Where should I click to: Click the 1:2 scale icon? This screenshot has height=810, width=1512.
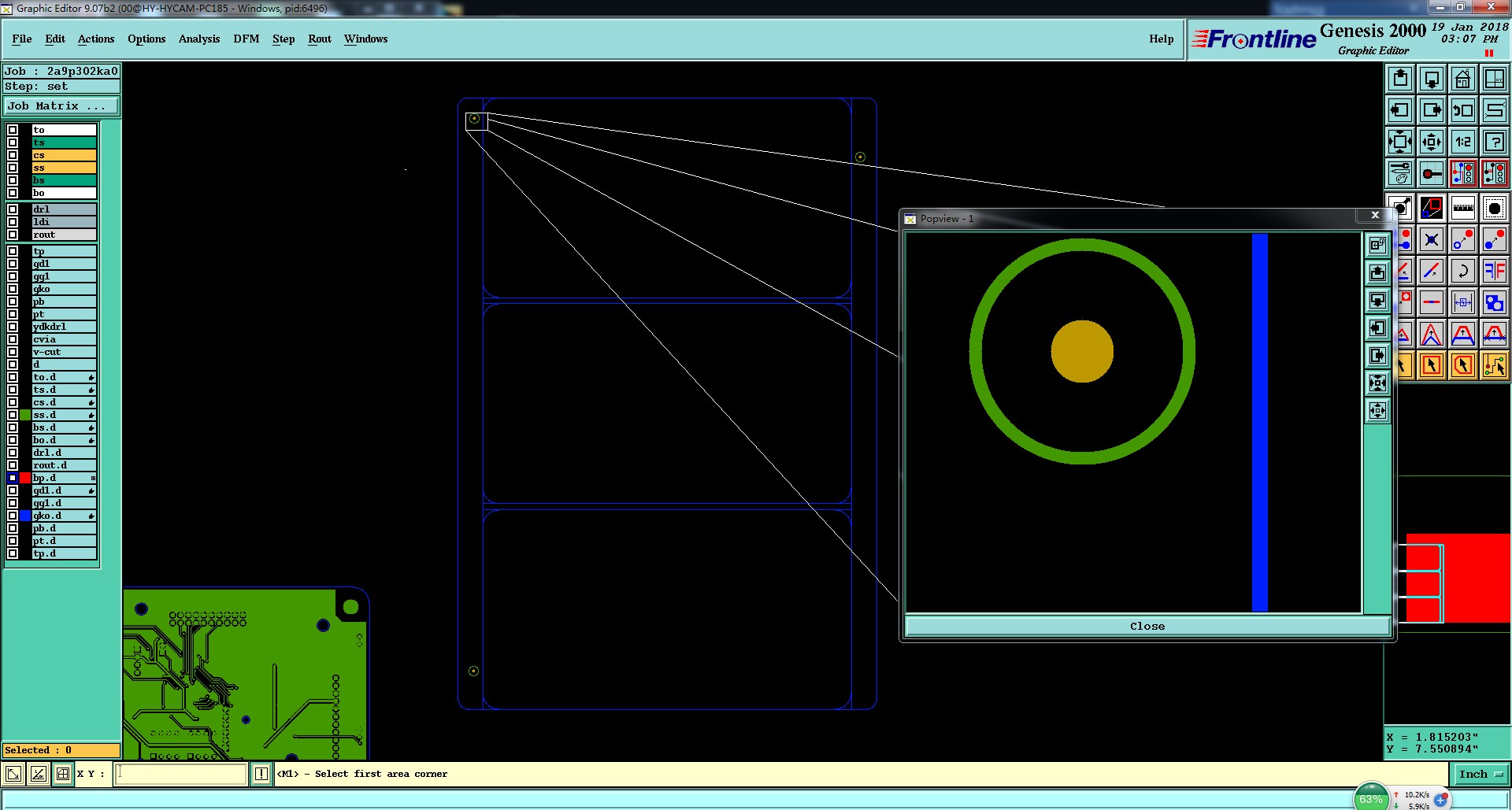tap(1463, 142)
